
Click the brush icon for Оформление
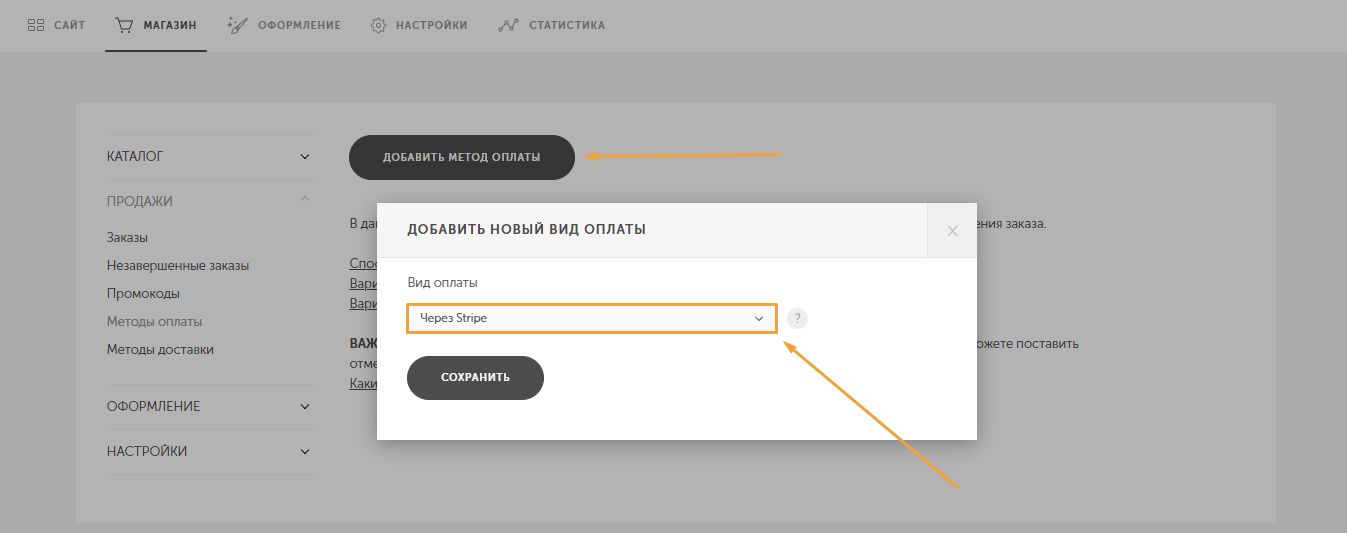(x=237, y=25)
